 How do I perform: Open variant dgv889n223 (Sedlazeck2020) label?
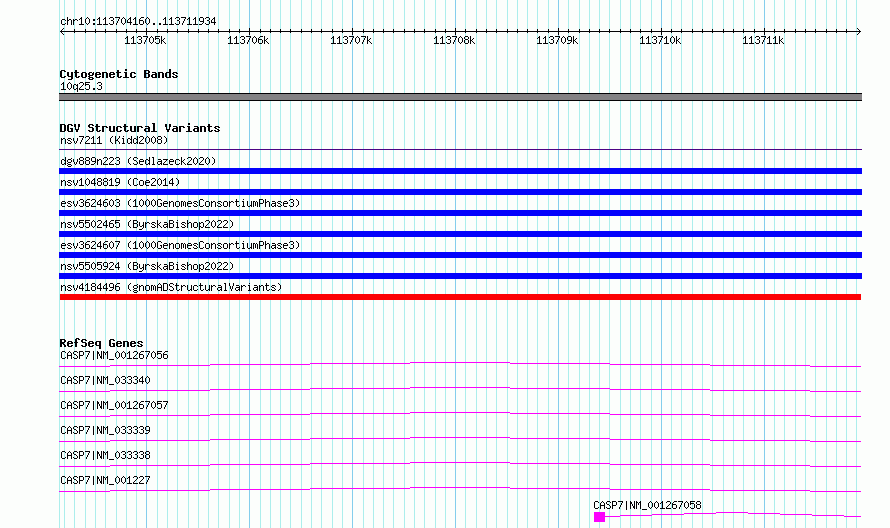click(138, 161)
